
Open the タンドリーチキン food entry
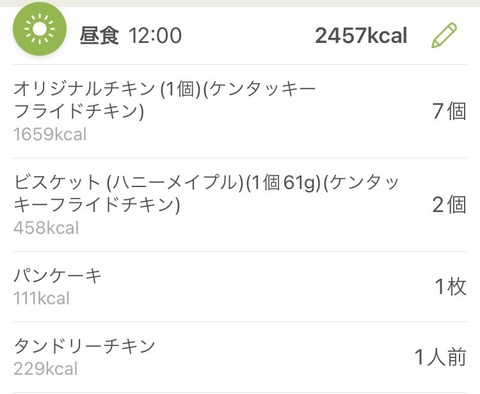pyautogui.click(x=240, y=357)
